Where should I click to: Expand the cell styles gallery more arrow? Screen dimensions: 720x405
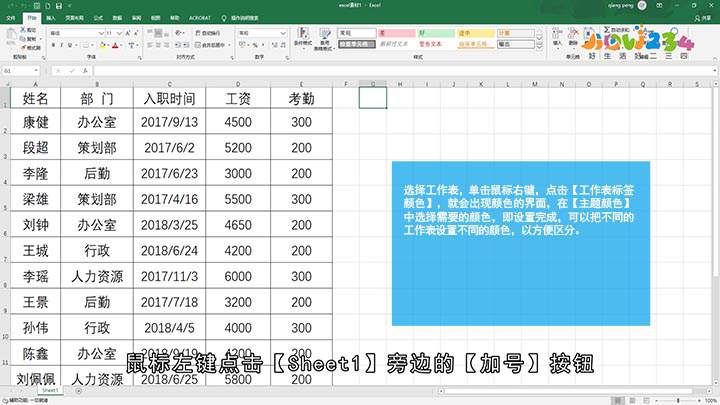(x=540, y=46)
